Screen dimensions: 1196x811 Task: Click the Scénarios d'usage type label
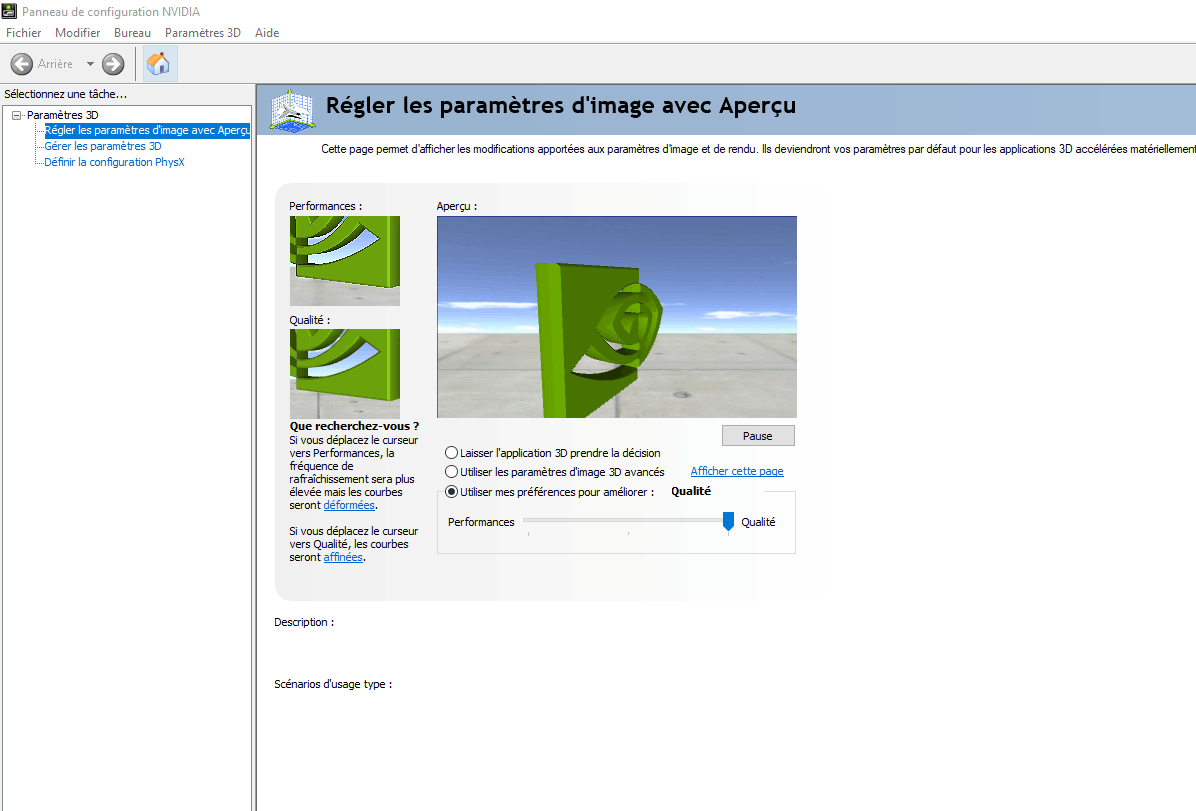click(333, 684)
